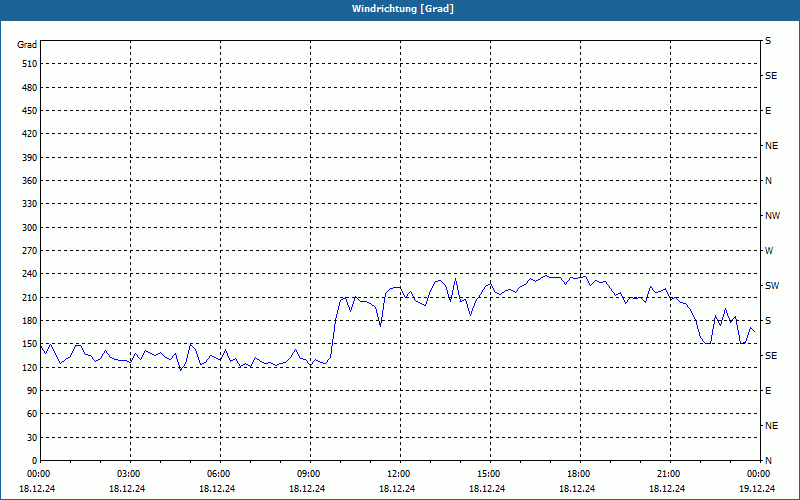The image size is (800, 500).
Task: Click the N compass label level with 360
Action: [x=768, y=181]
